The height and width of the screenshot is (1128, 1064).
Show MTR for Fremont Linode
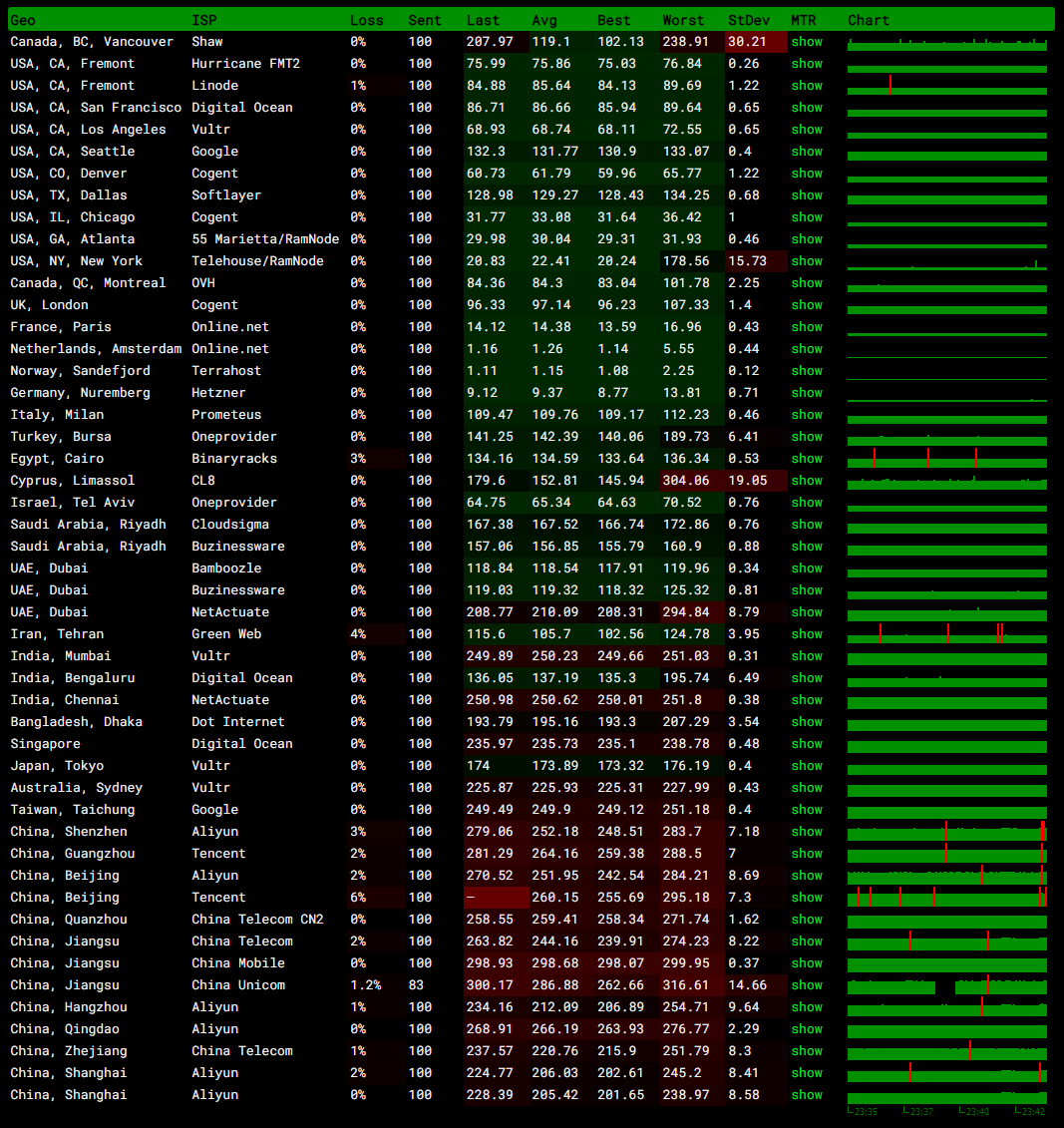coord(807,86)
